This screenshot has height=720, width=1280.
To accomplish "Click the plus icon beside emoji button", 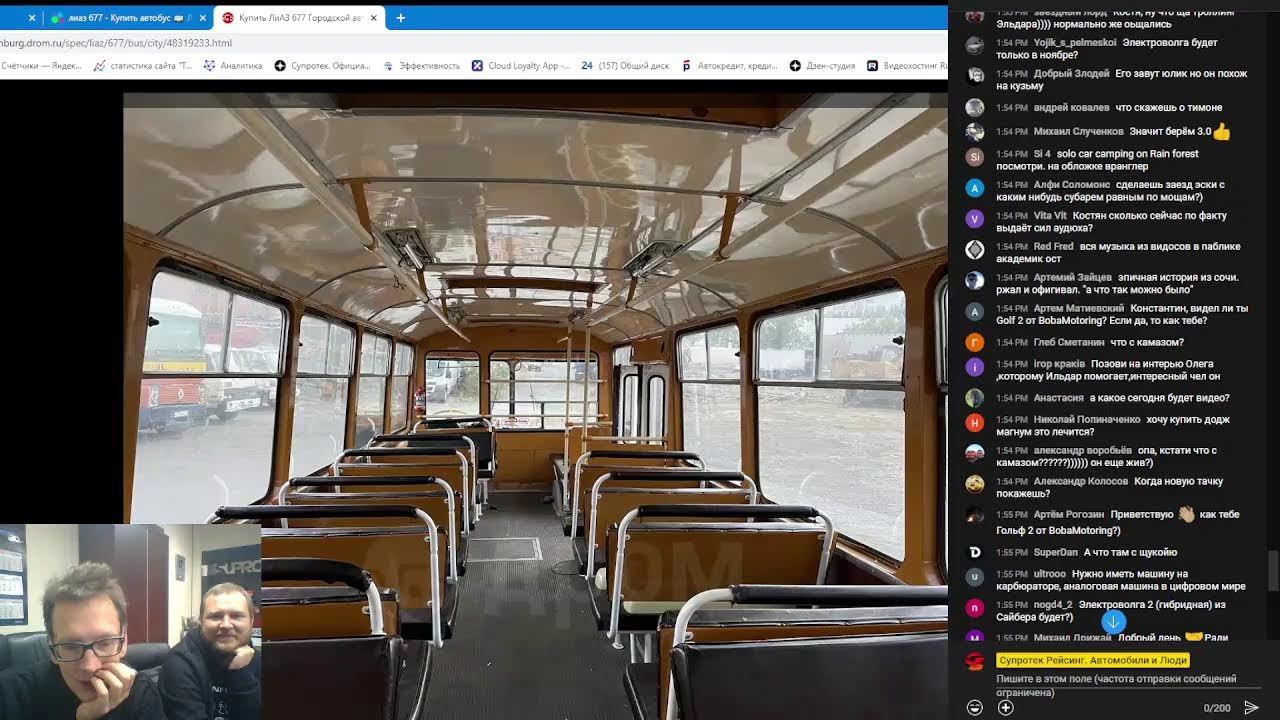I will [1006, 707].
